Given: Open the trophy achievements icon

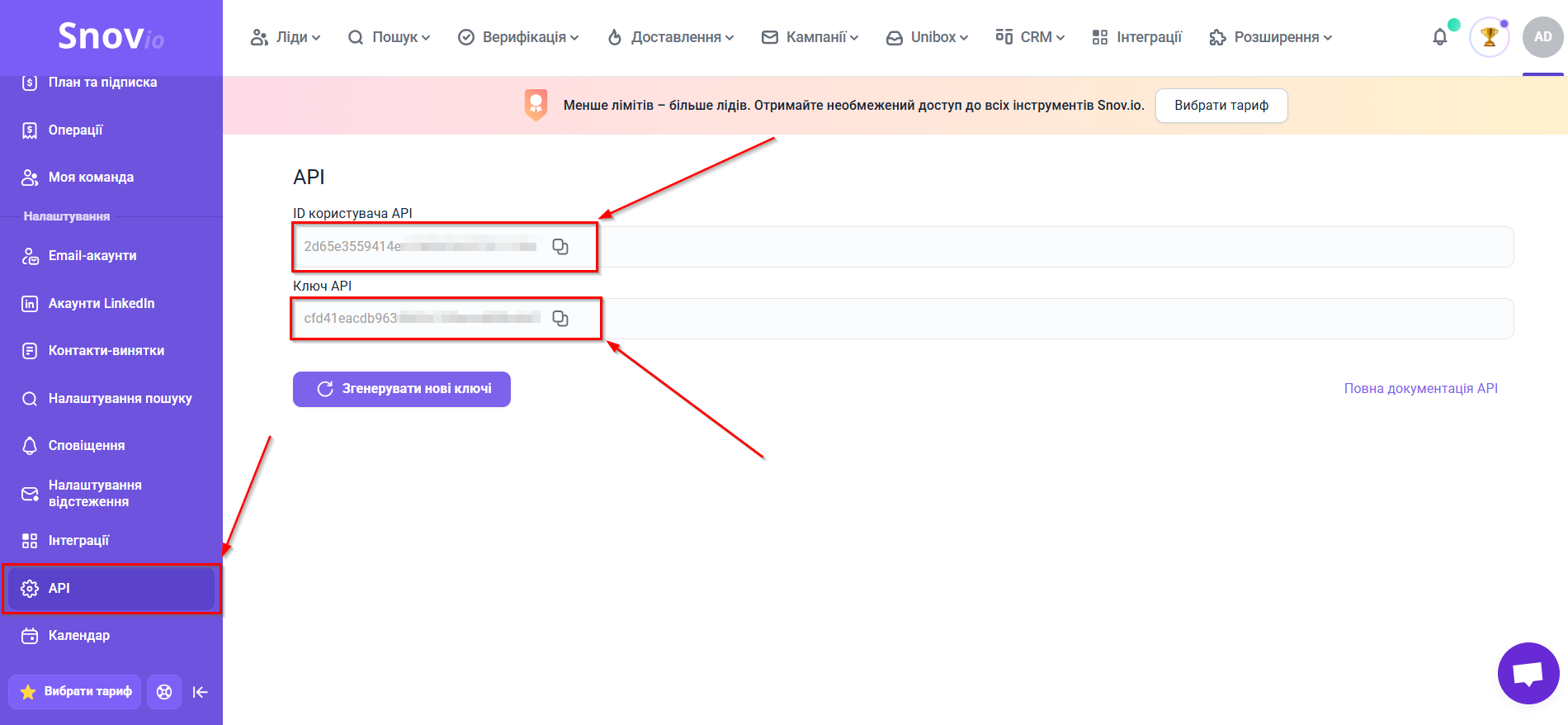Looking at the screenshot, I should click(x=1490, y=37).
